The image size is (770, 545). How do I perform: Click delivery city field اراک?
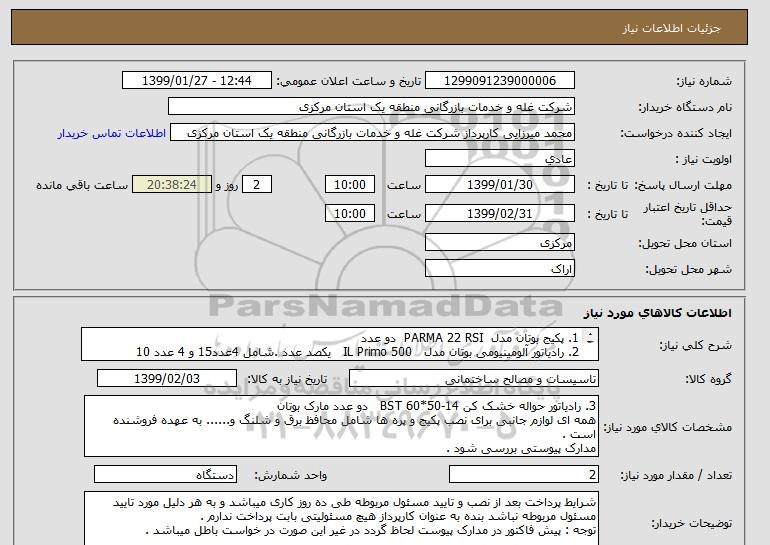tap(499, 269)
